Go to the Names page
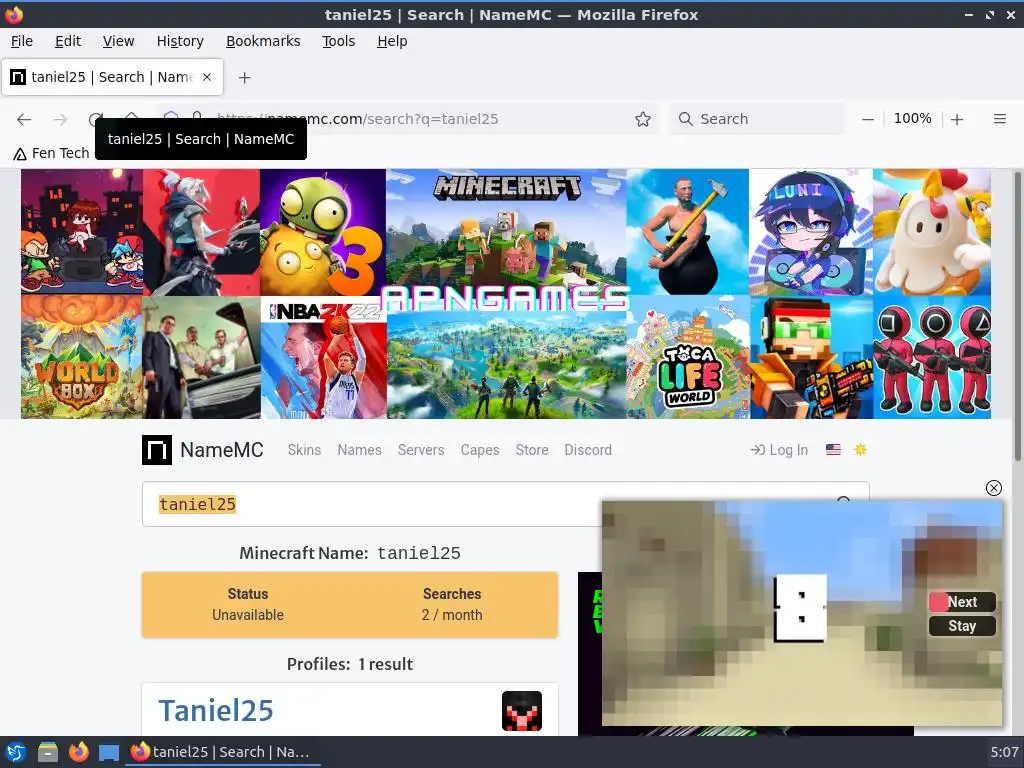Screen dimensions: 1024x768 click(x=359, y=450)
